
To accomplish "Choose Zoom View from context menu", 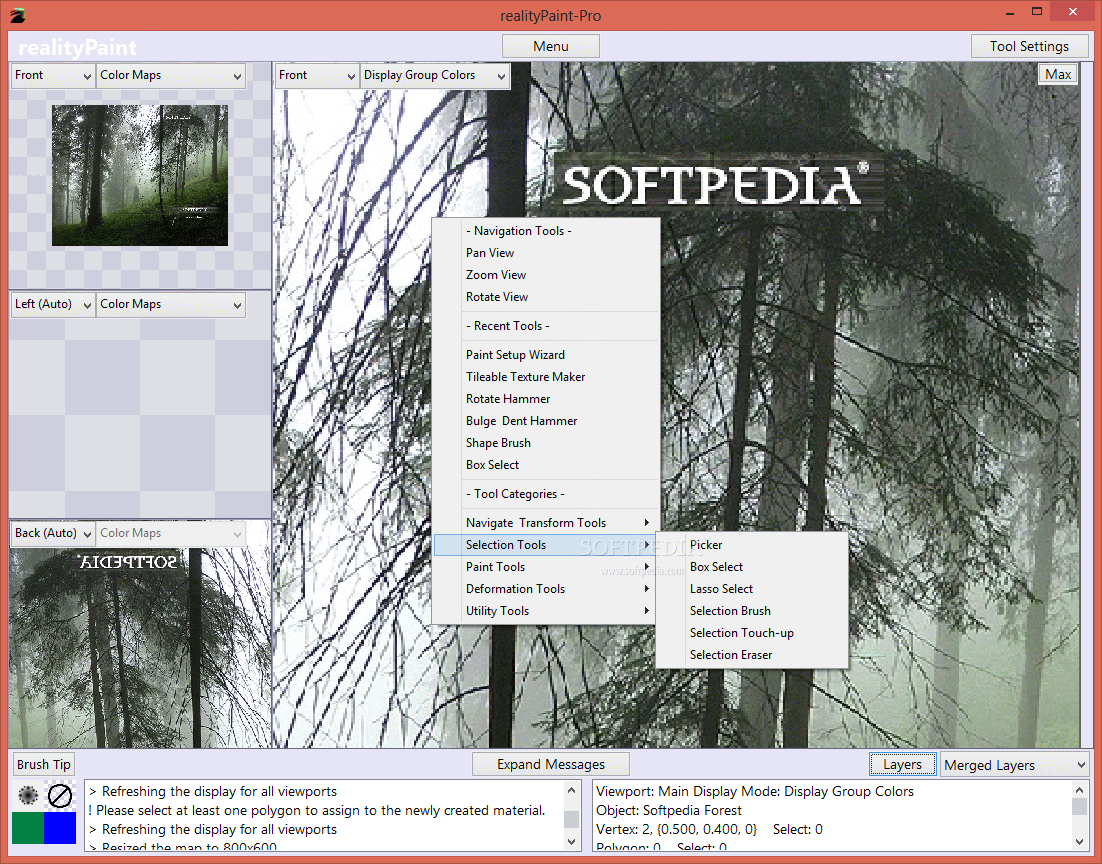I will coord(545,275).
